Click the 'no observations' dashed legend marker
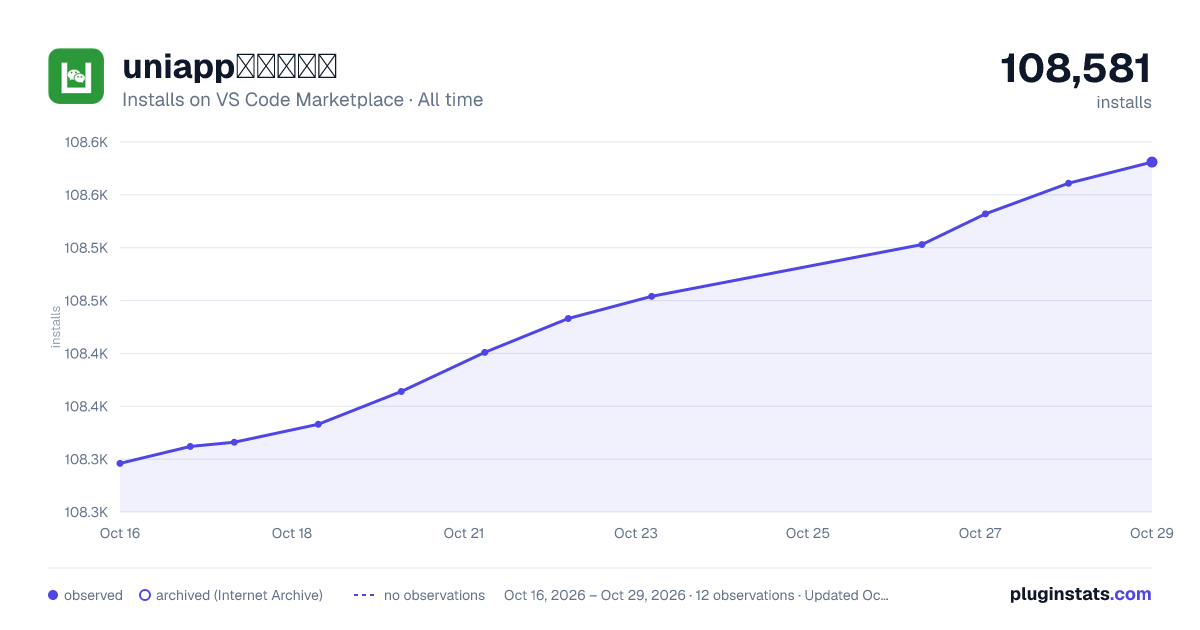The image size is (1200, 630). 364,595
